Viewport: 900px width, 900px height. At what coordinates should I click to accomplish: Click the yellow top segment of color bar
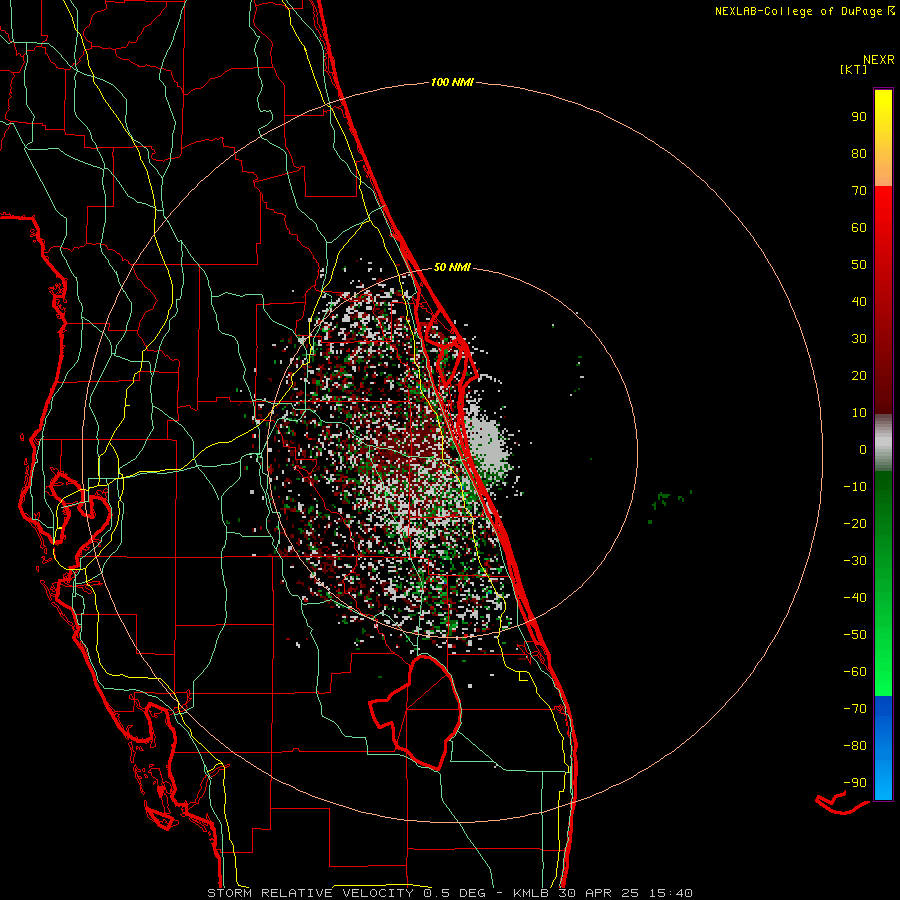(883, 138)
